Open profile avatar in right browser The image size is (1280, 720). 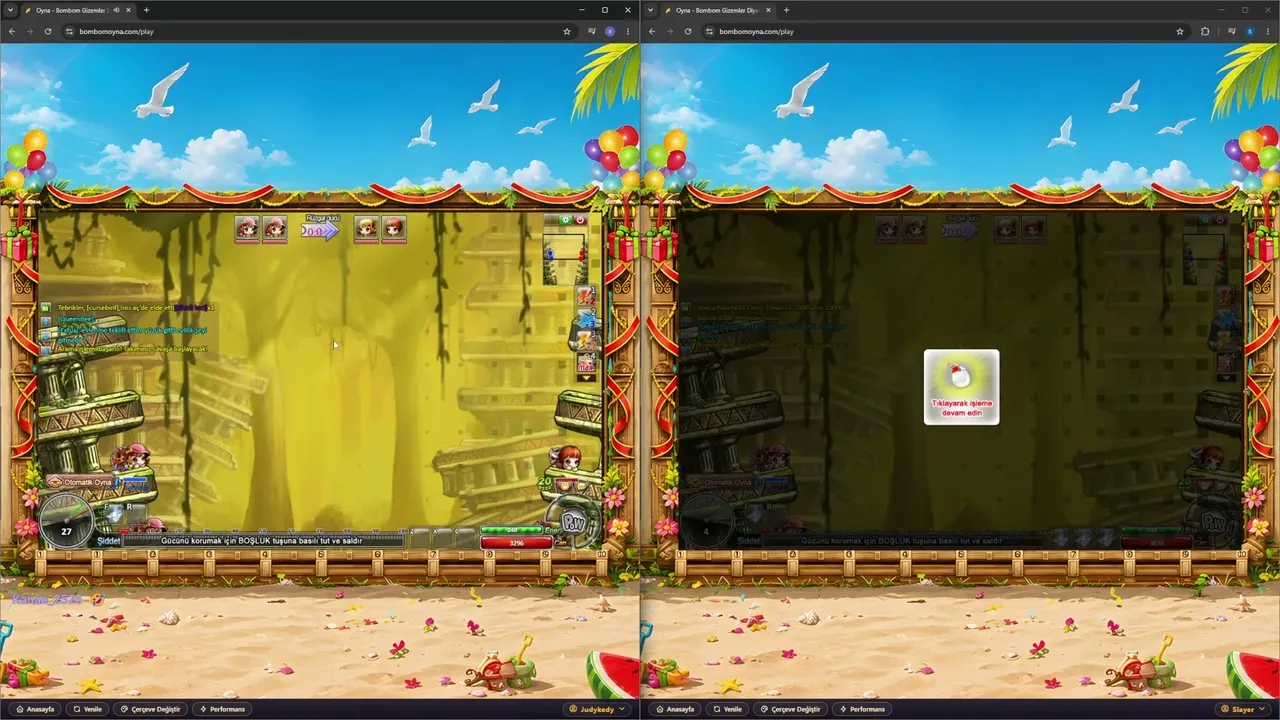(1250, 31)
